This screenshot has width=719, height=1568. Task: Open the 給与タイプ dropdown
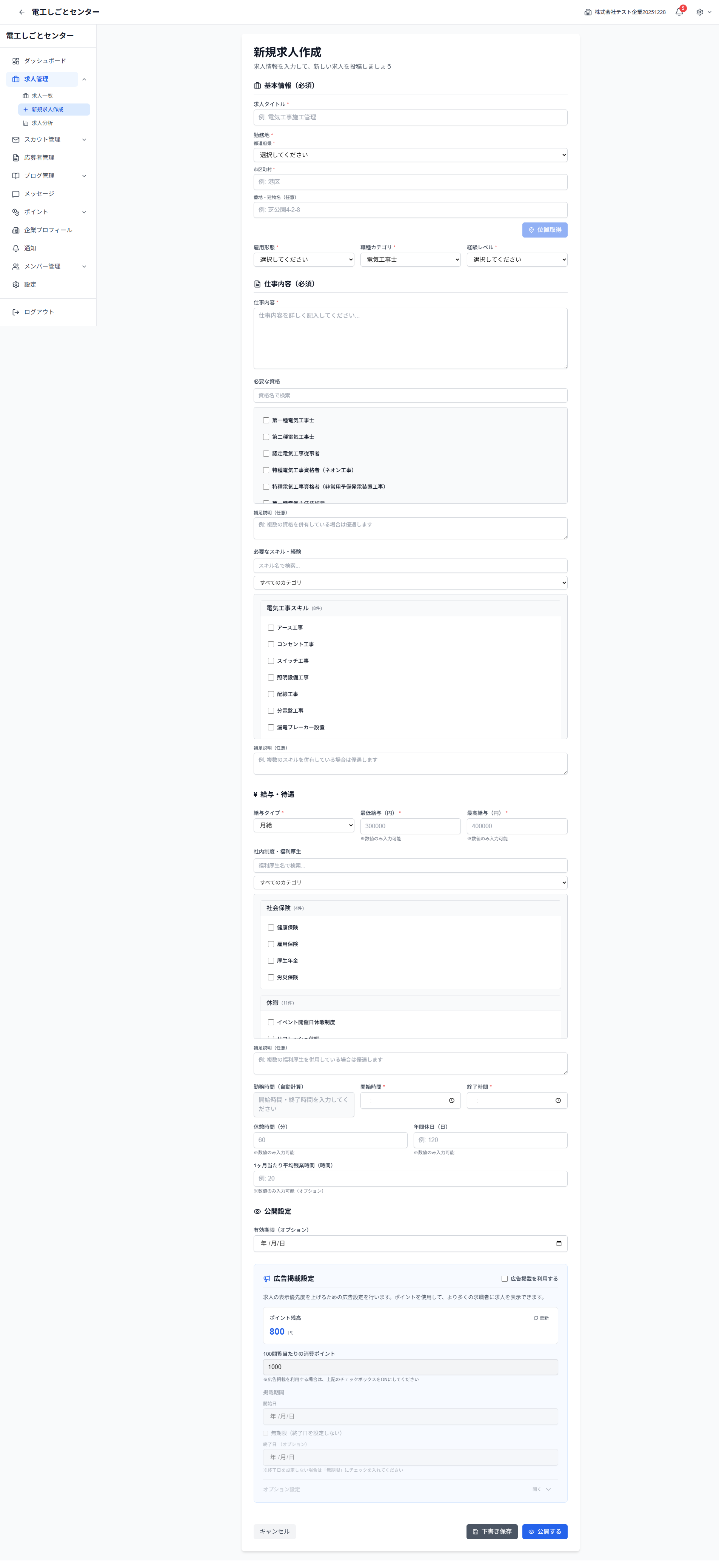(303, 826)
